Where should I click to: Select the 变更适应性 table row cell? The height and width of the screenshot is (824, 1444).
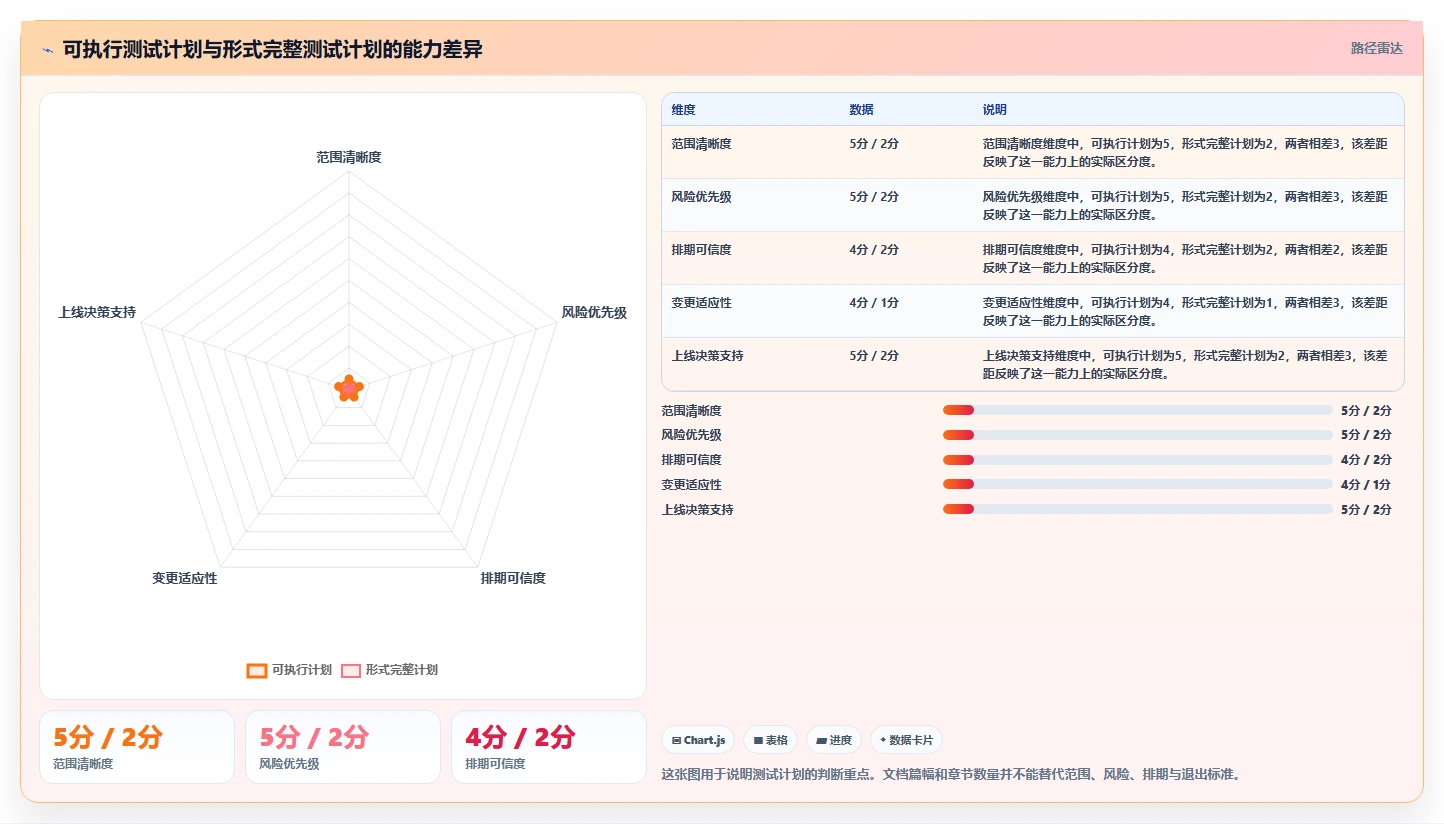click(x=702, y=303)
